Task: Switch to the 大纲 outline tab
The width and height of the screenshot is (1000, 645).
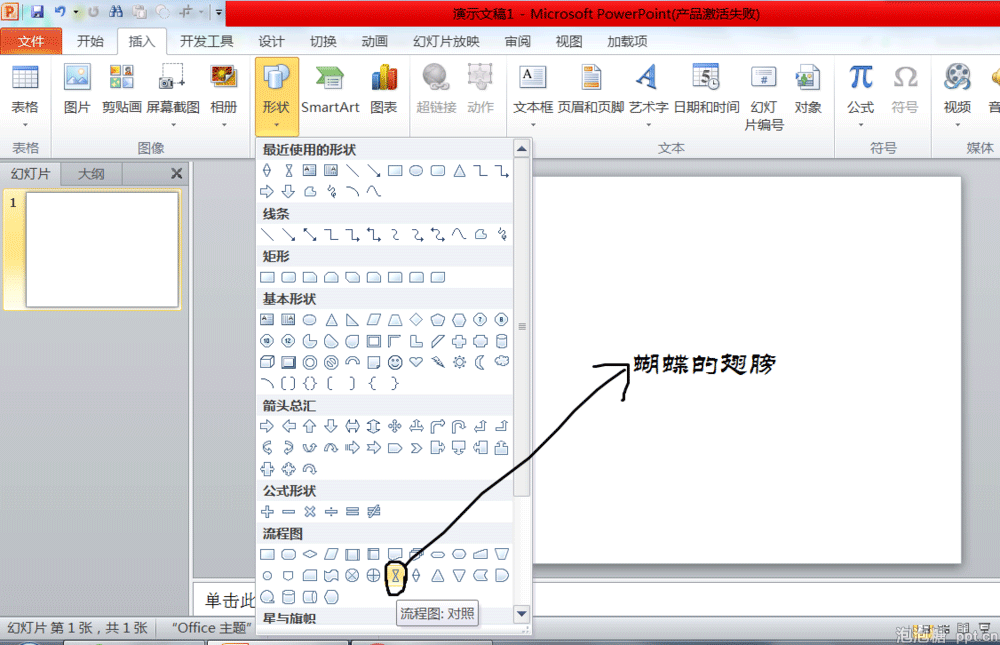Action: pos(91,174)
